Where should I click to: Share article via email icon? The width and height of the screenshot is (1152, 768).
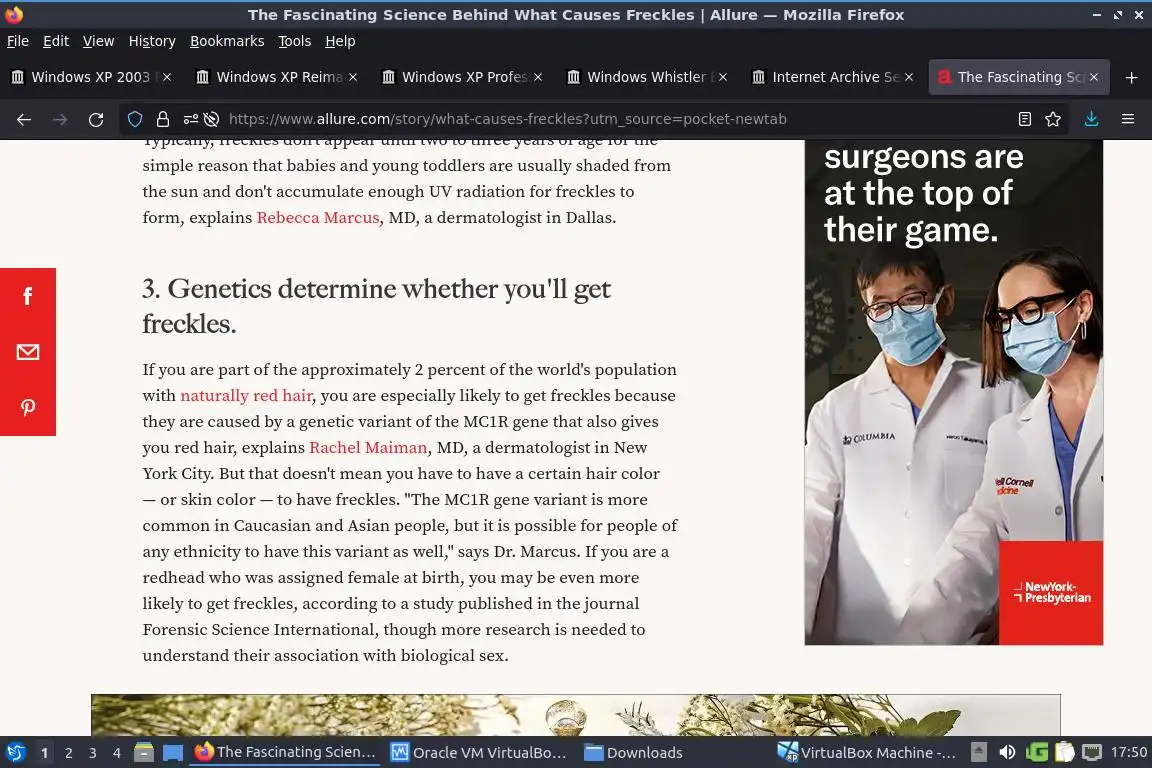(x=28, y=352)
